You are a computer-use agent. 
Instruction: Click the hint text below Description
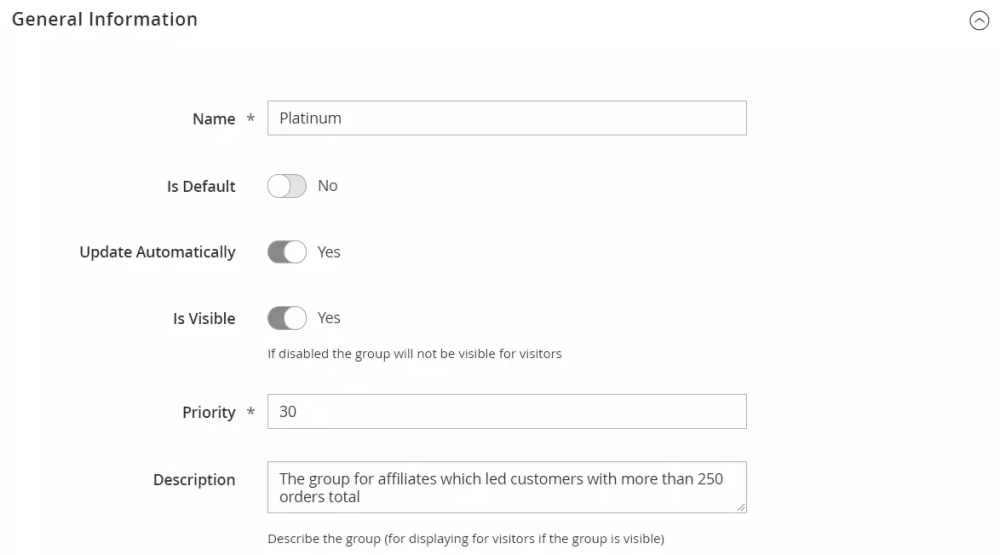465,539
